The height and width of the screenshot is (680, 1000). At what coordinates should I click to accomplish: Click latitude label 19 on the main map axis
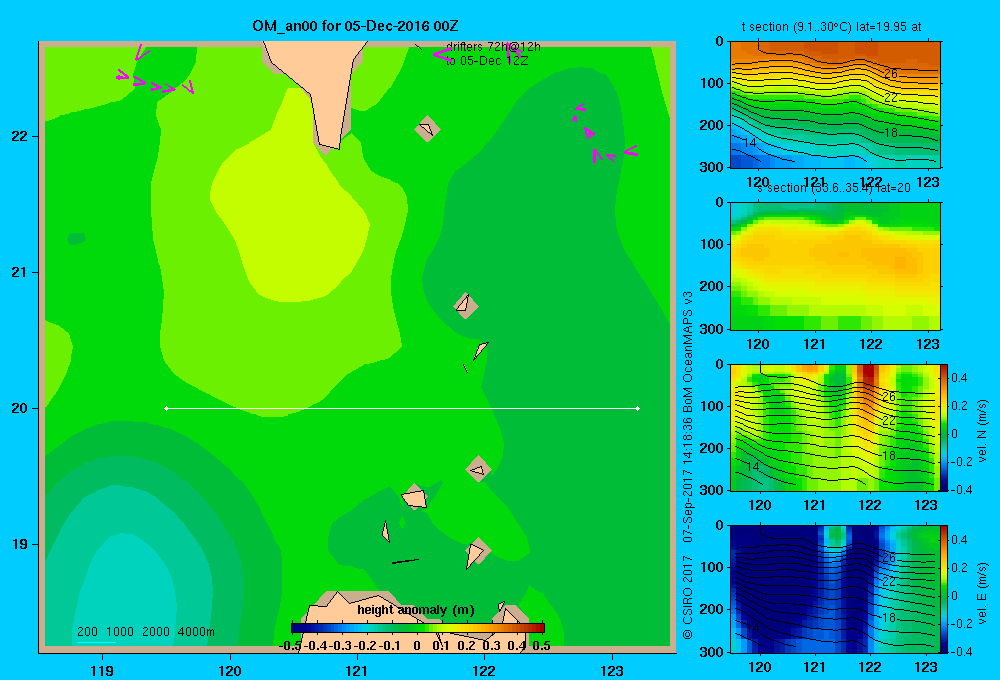(x=20, y=544)
